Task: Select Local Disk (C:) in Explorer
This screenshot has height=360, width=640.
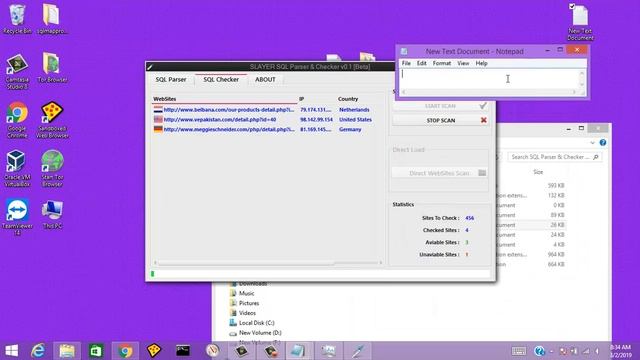Action: point(256,323)
